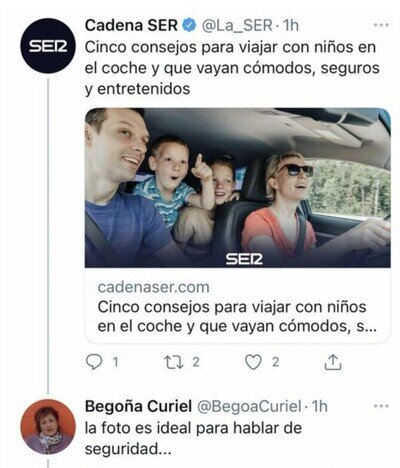Click the tweet text about Cinco consejos
Screen dimensions: 400x468
(x=232, y=68)
